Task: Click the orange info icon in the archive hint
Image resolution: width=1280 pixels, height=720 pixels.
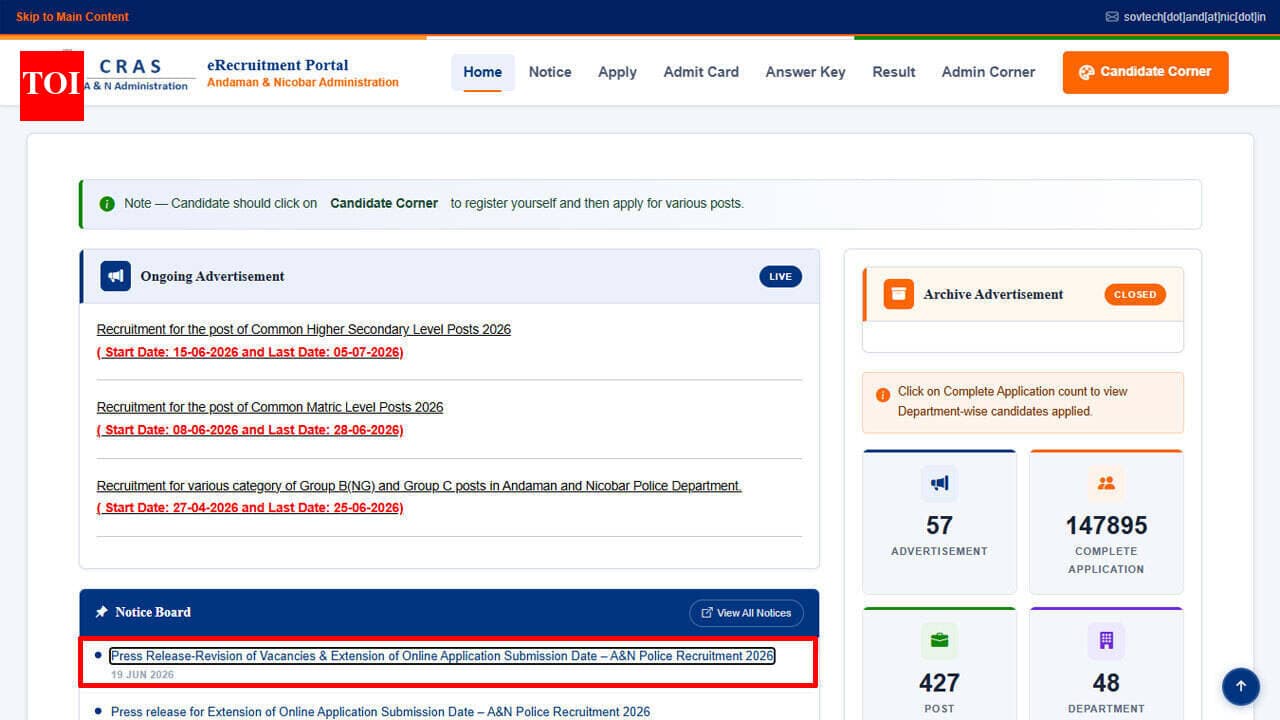Action: pyautogui.click(x=883, y=395)
